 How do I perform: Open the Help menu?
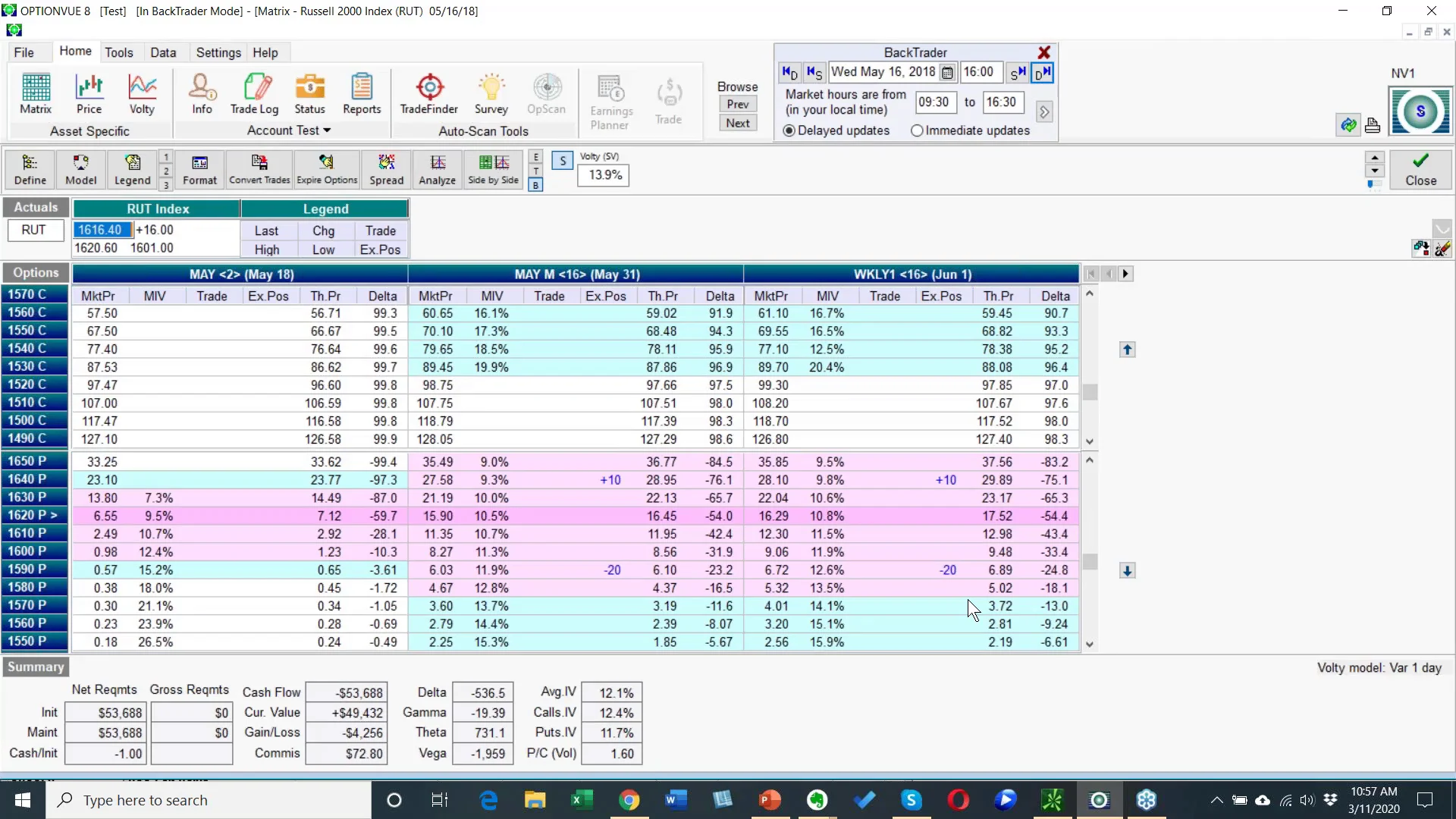(265, 52)
